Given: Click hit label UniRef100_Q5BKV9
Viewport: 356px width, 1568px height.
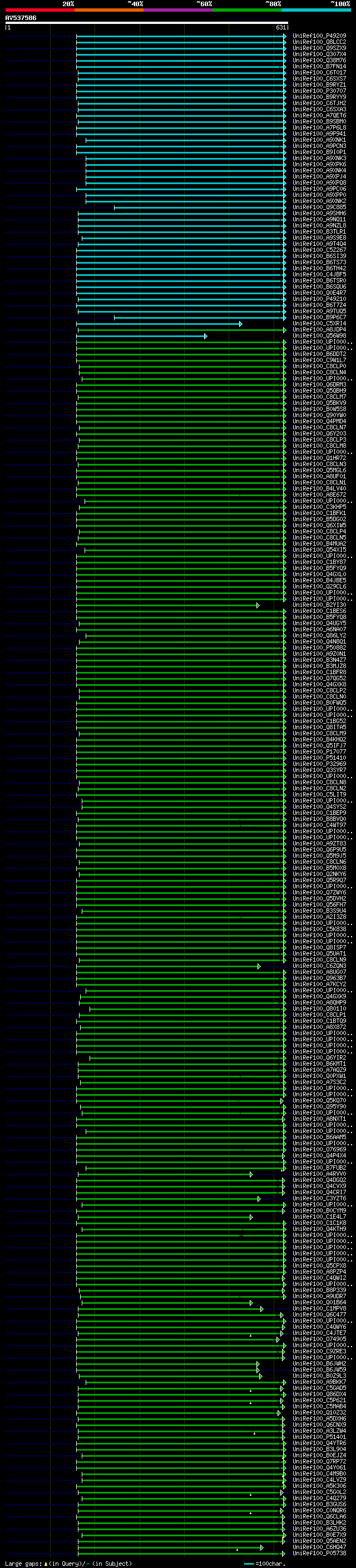Looking at the screenshot, I should tap(319, 402).
